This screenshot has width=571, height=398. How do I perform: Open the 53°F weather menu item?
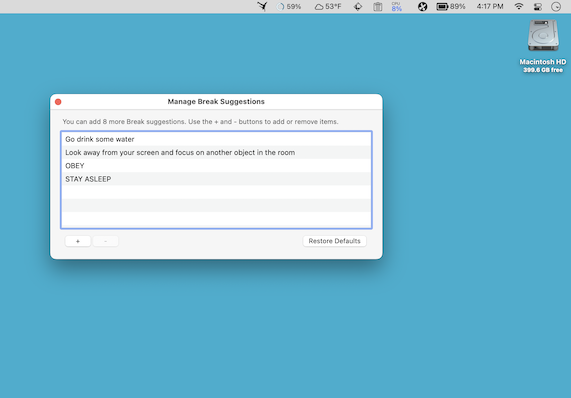[328, 7]
